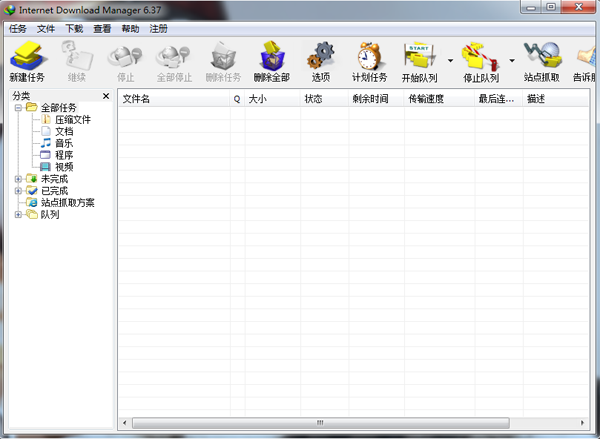Image resolution: width=600 pixels, height=439 pixels.
Task: Select 音乐 category
Action: (64, 144)
